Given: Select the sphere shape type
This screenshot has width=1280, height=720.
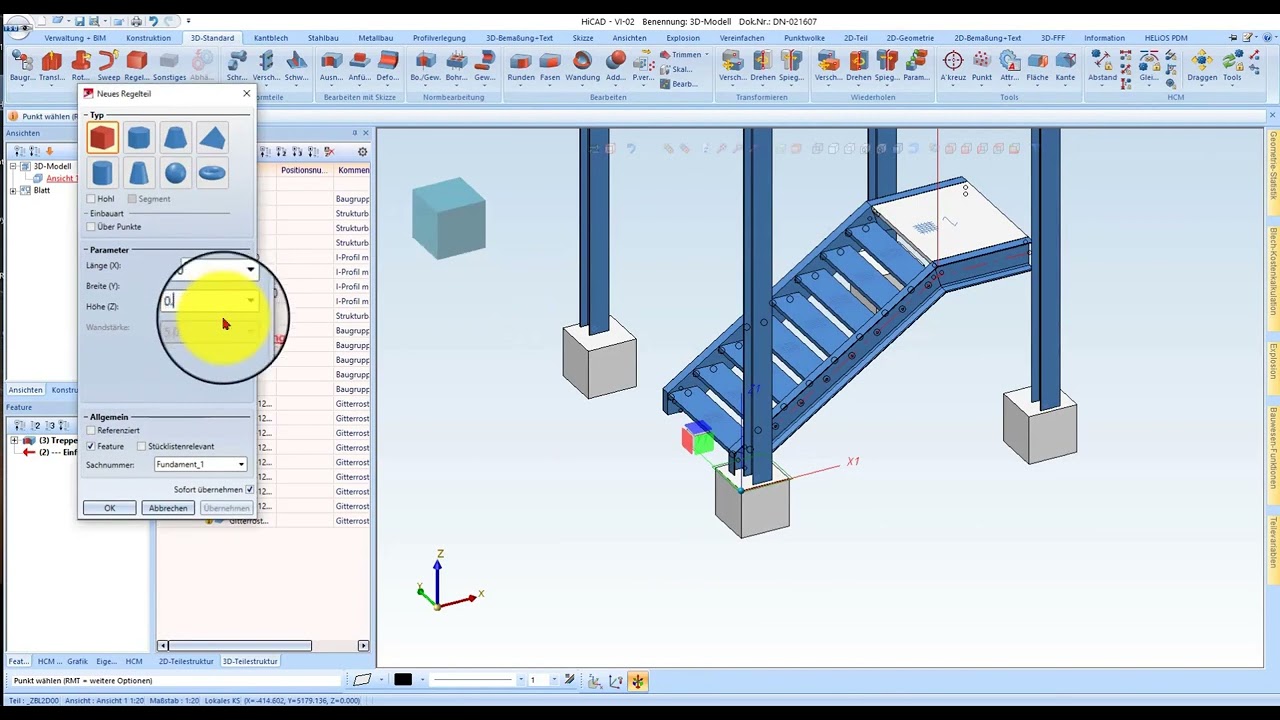Looking at the screenshot, I should pyautogui.click(x=175, y=173).
